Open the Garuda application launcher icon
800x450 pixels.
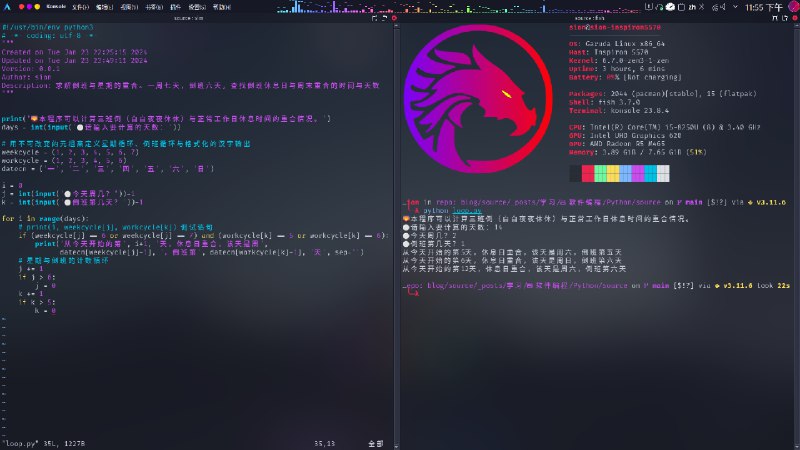7,7
